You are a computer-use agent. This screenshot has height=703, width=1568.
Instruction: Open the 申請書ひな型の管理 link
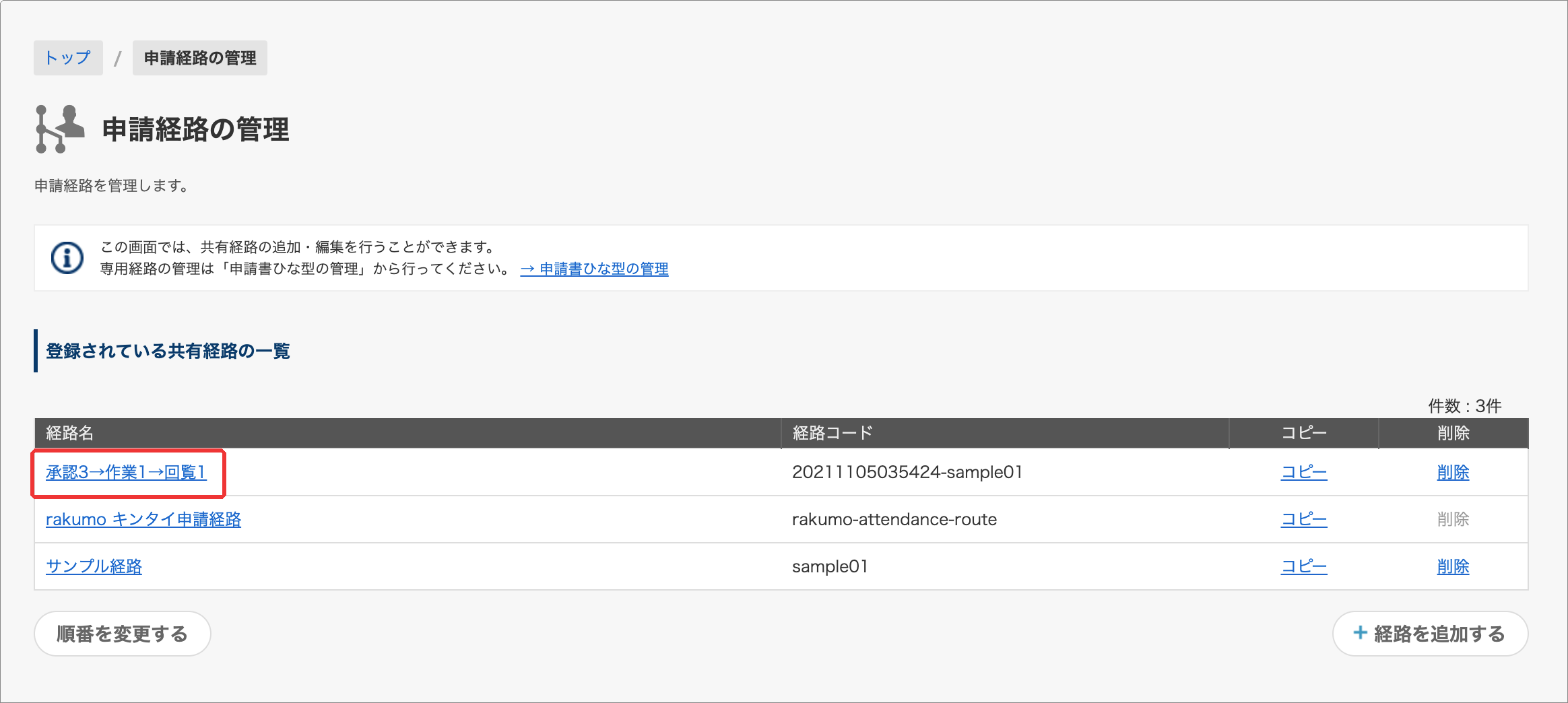click(594, 269)
